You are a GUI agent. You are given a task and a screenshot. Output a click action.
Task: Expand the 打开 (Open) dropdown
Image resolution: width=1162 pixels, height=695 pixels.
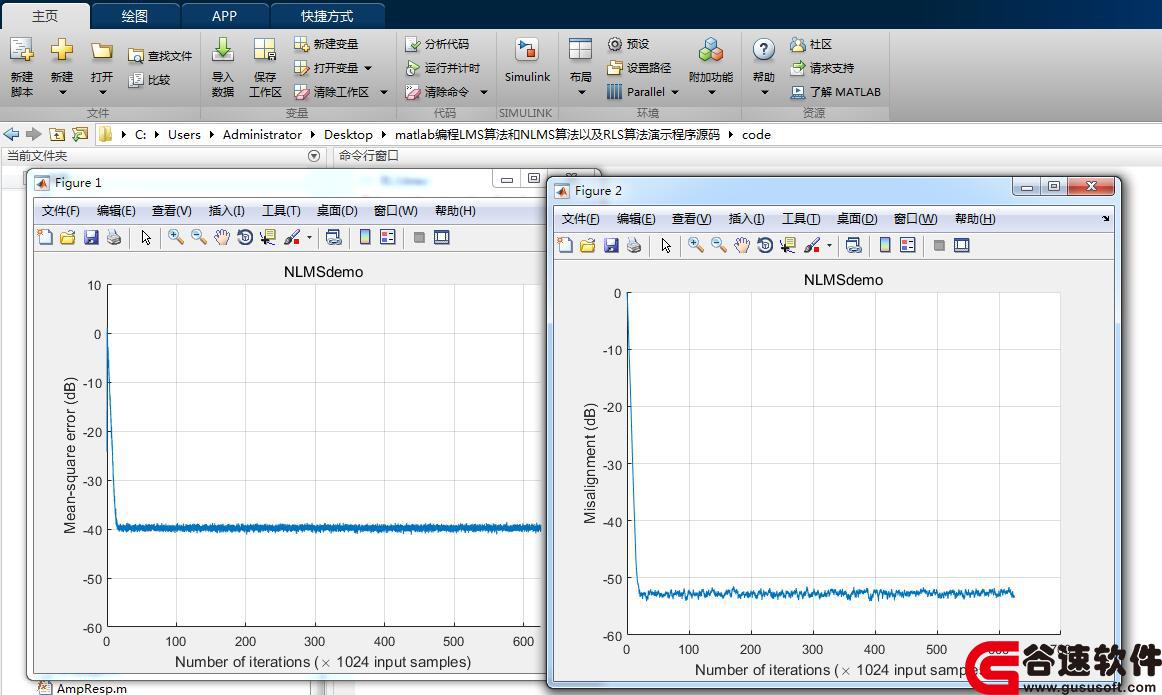pos(102,93)
